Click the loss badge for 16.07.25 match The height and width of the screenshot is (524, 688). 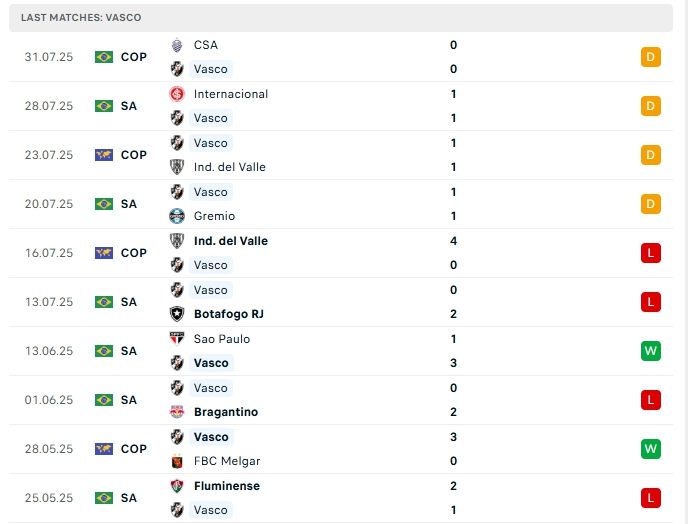pos(651,253)
